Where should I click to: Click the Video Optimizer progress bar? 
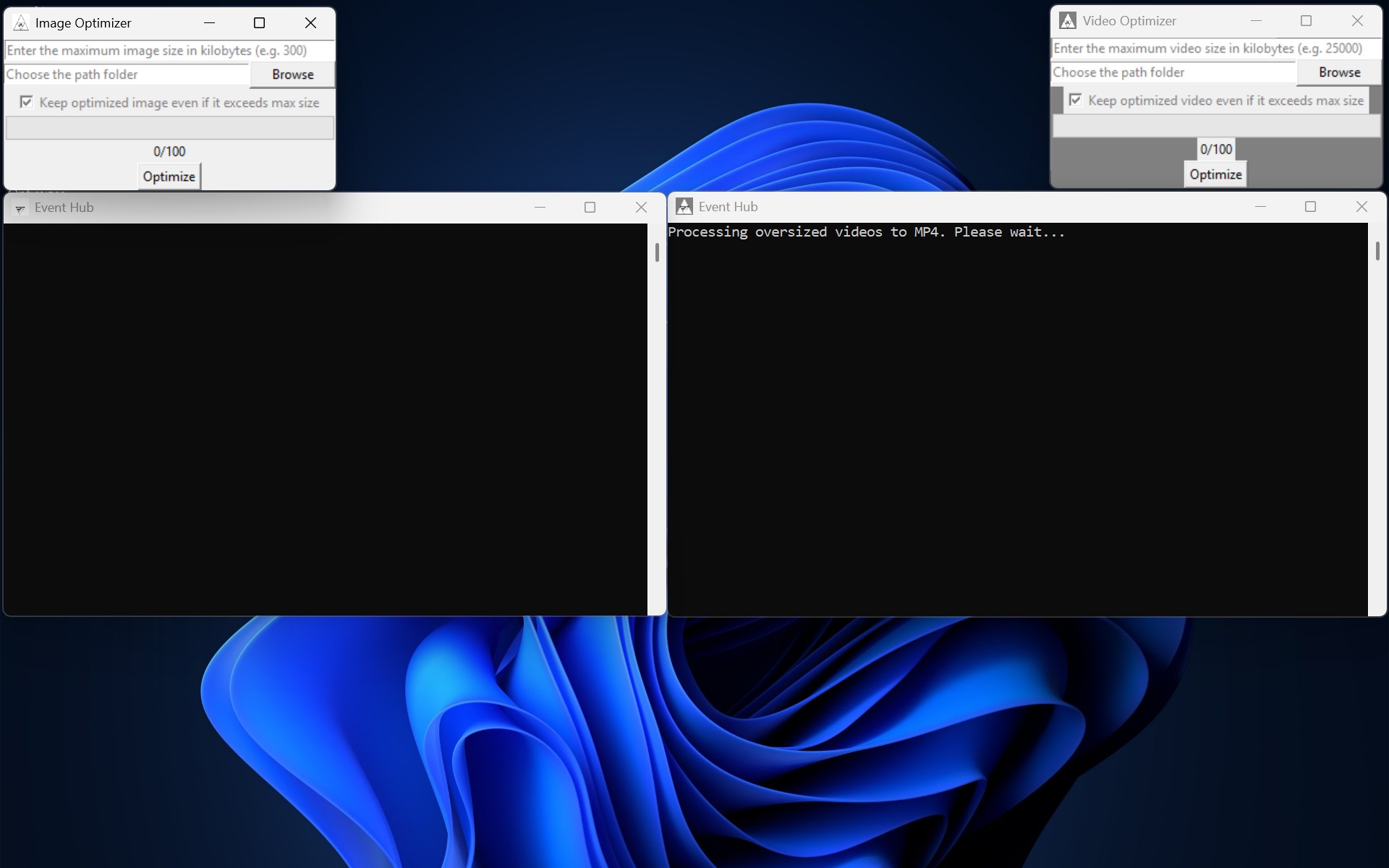point(1216,126)
